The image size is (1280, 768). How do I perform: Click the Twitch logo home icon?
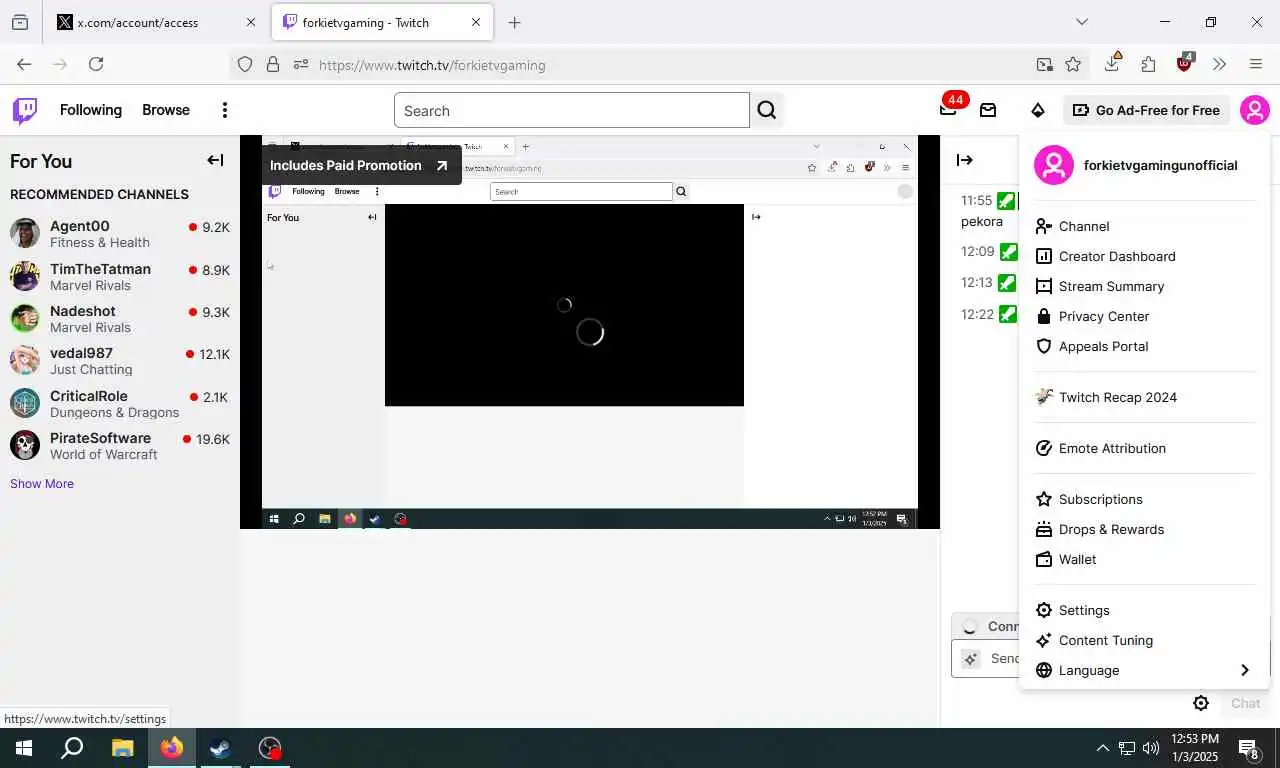coord(25,110)
